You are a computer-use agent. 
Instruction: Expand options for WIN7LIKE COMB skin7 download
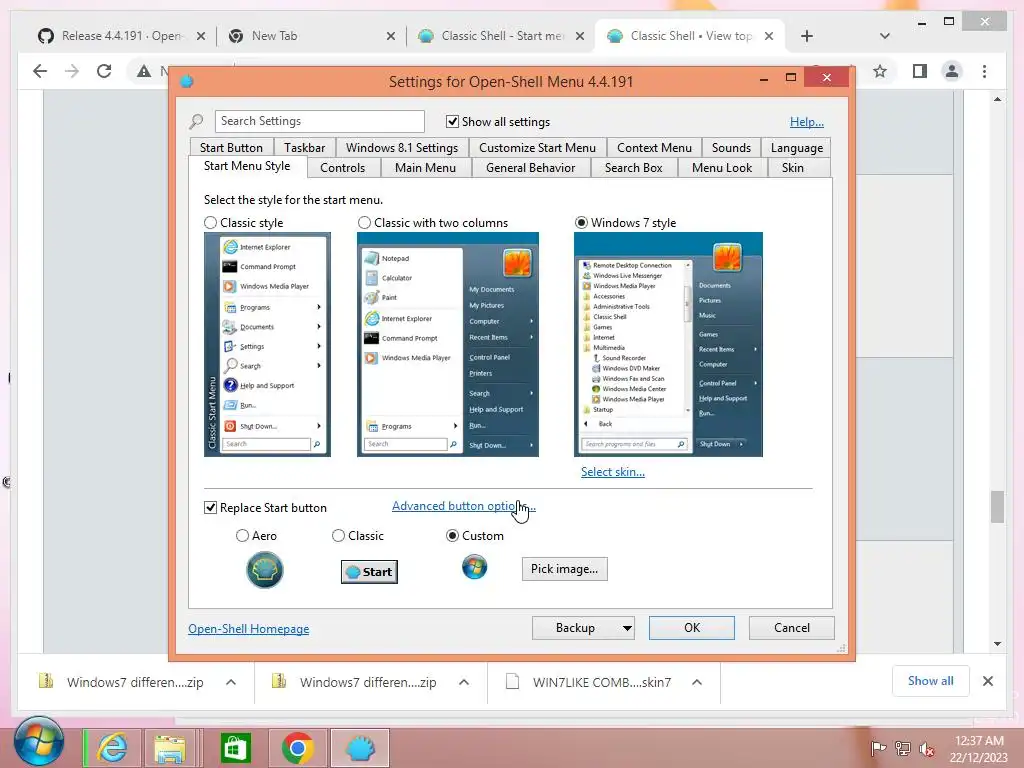tap(697, 682)
